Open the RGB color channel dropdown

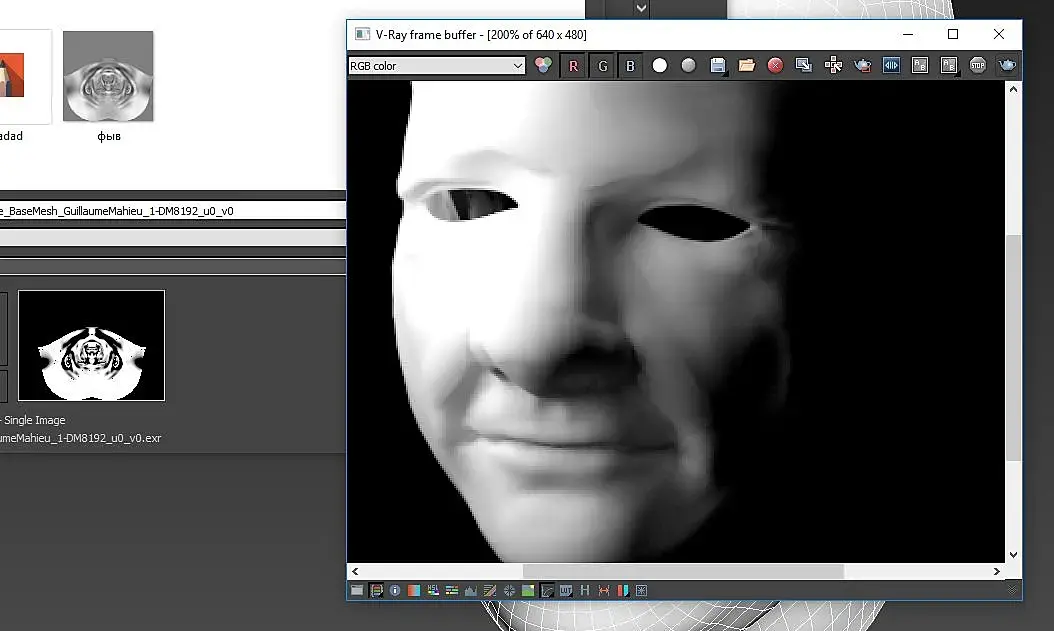click(436, 66)
